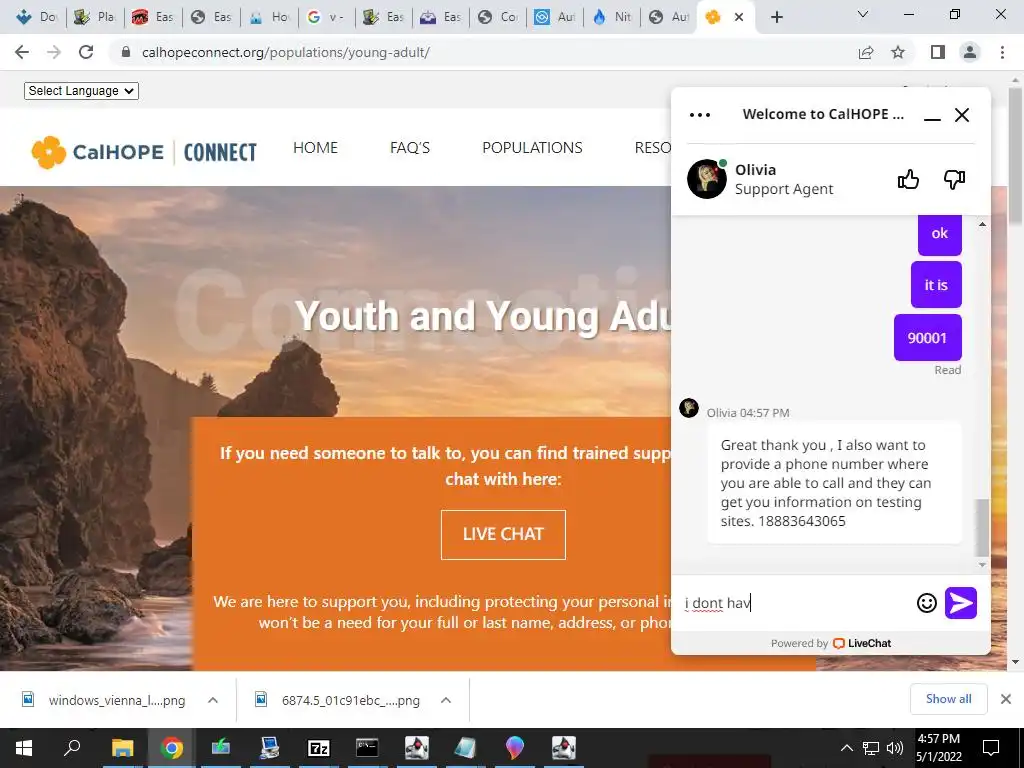Click the CalHOPE Connect logo
Image resolution: width=1024 pixels, height=768 pixels.
click(144, 152)
